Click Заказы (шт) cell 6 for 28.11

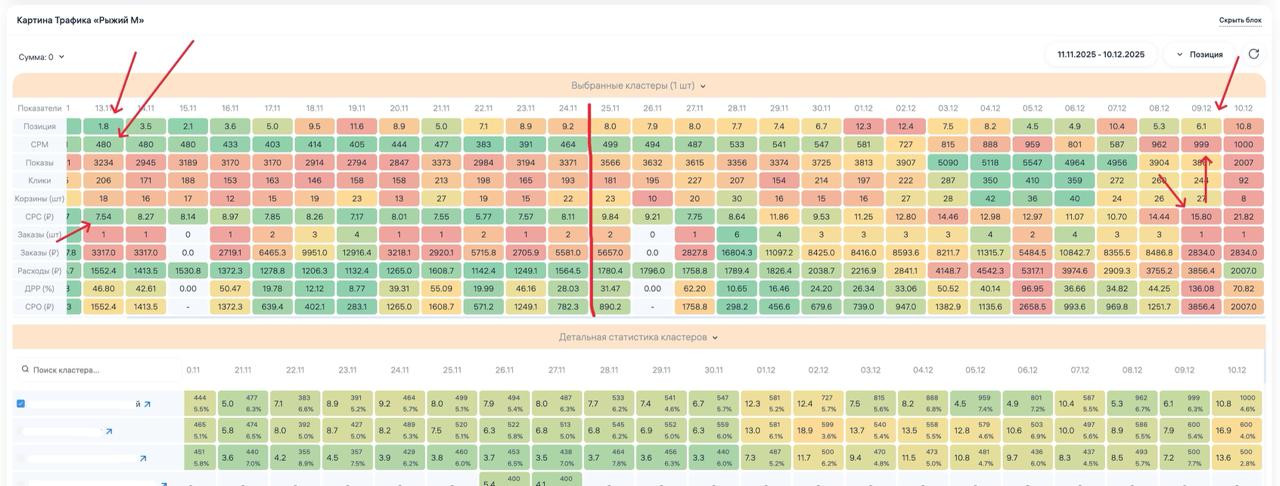pyautogui.click(x=737, y=234)
